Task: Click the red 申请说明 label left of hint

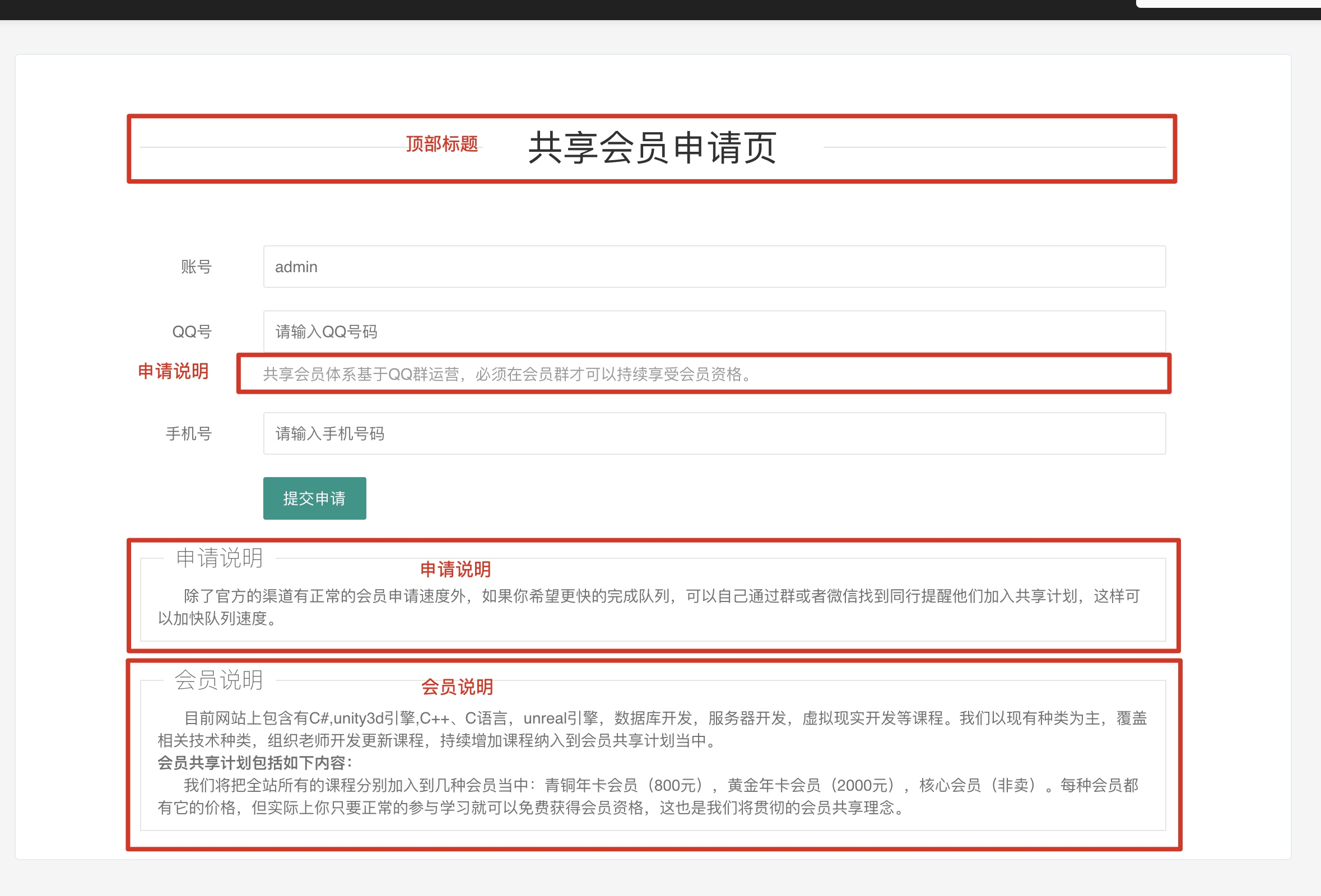Action: [173, 371]
